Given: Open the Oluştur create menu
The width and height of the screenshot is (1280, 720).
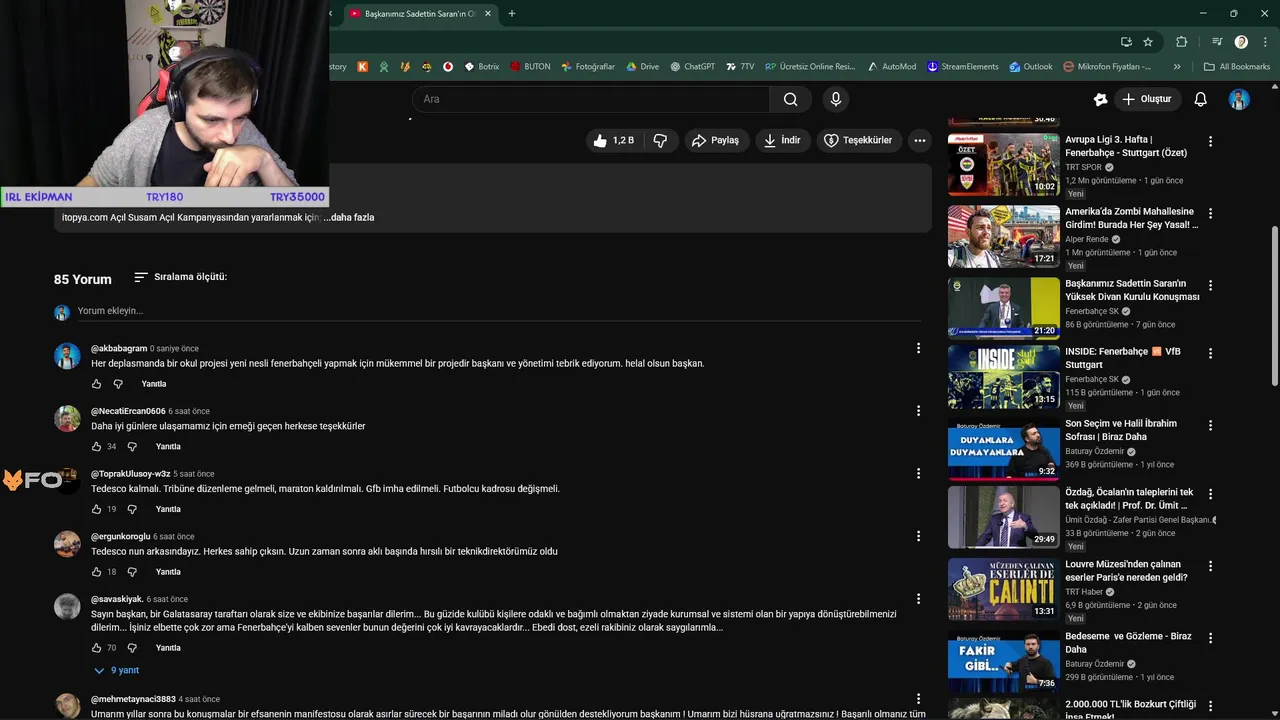Looking at the screenshot, I should tap(1146, 99).
